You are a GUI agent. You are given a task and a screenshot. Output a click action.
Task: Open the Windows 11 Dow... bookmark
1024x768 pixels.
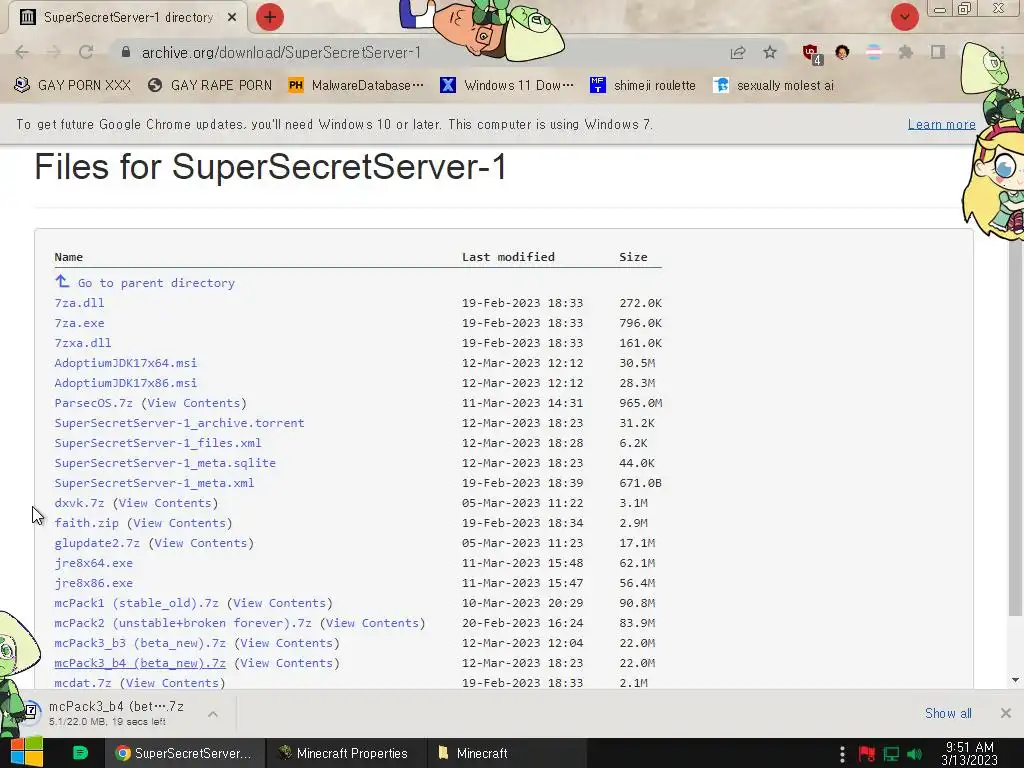[507, 85]
